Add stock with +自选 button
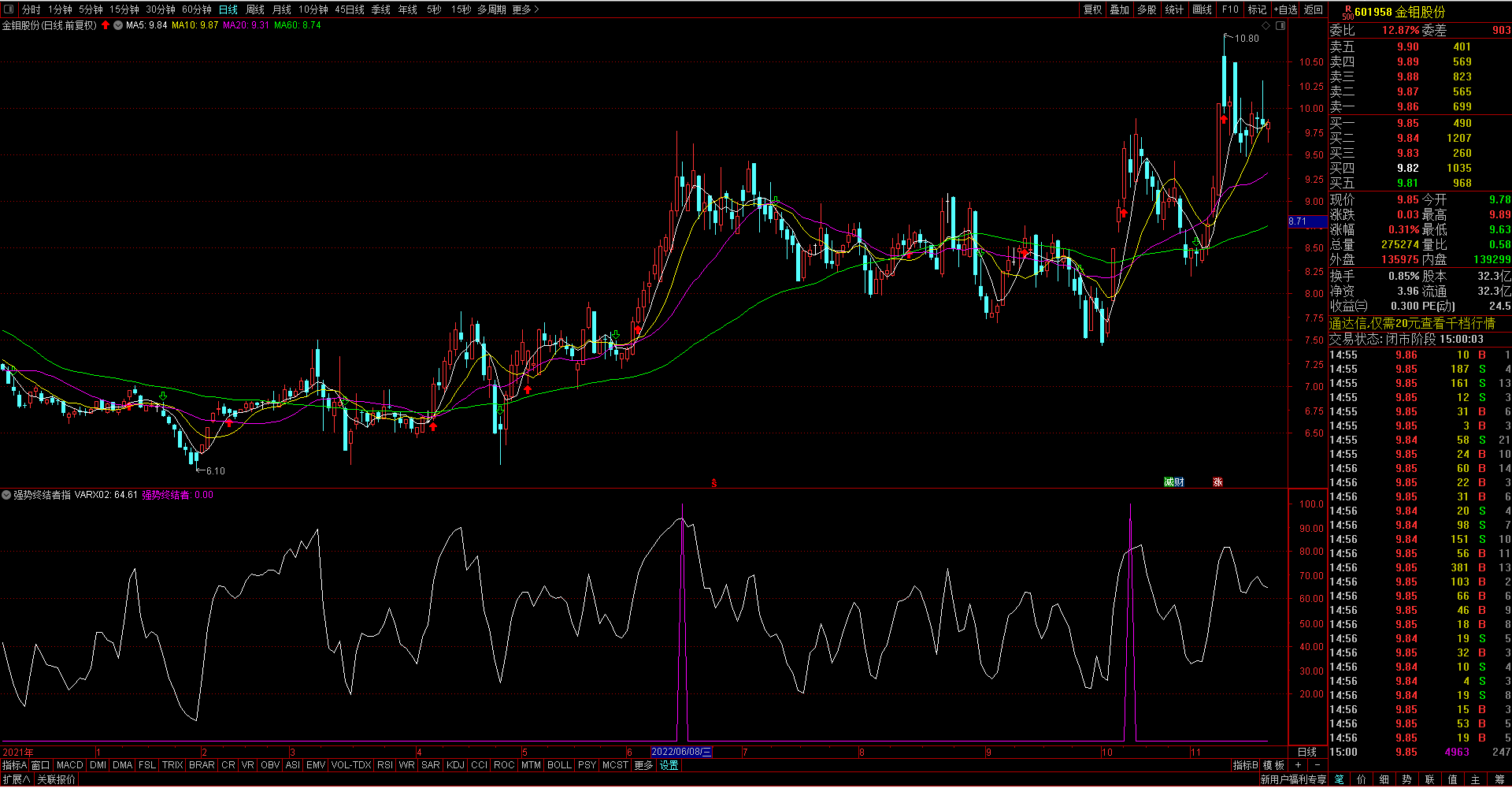1512x788 pixels. [1285, 9]
